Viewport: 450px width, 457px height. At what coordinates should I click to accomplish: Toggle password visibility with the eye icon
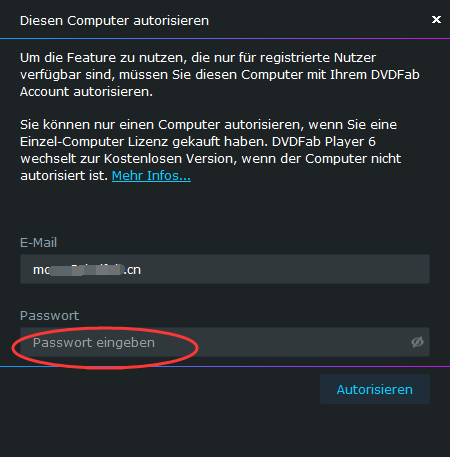(417, 342)
